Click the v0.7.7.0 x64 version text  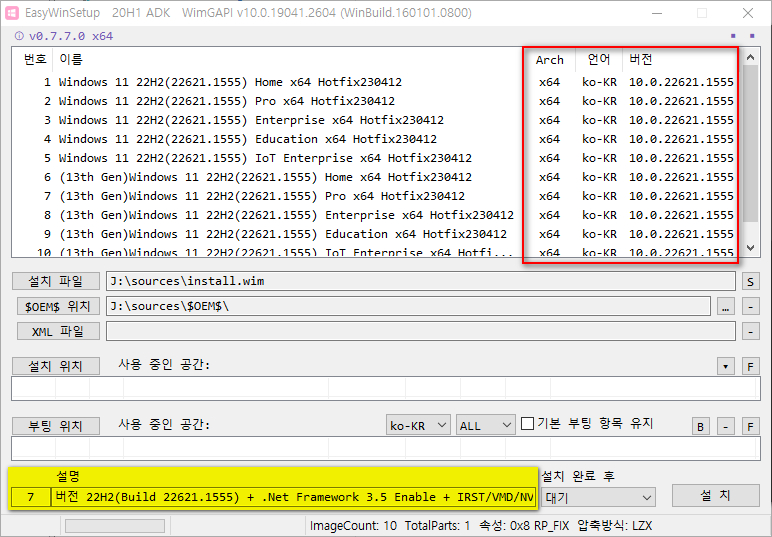[71, 36]
